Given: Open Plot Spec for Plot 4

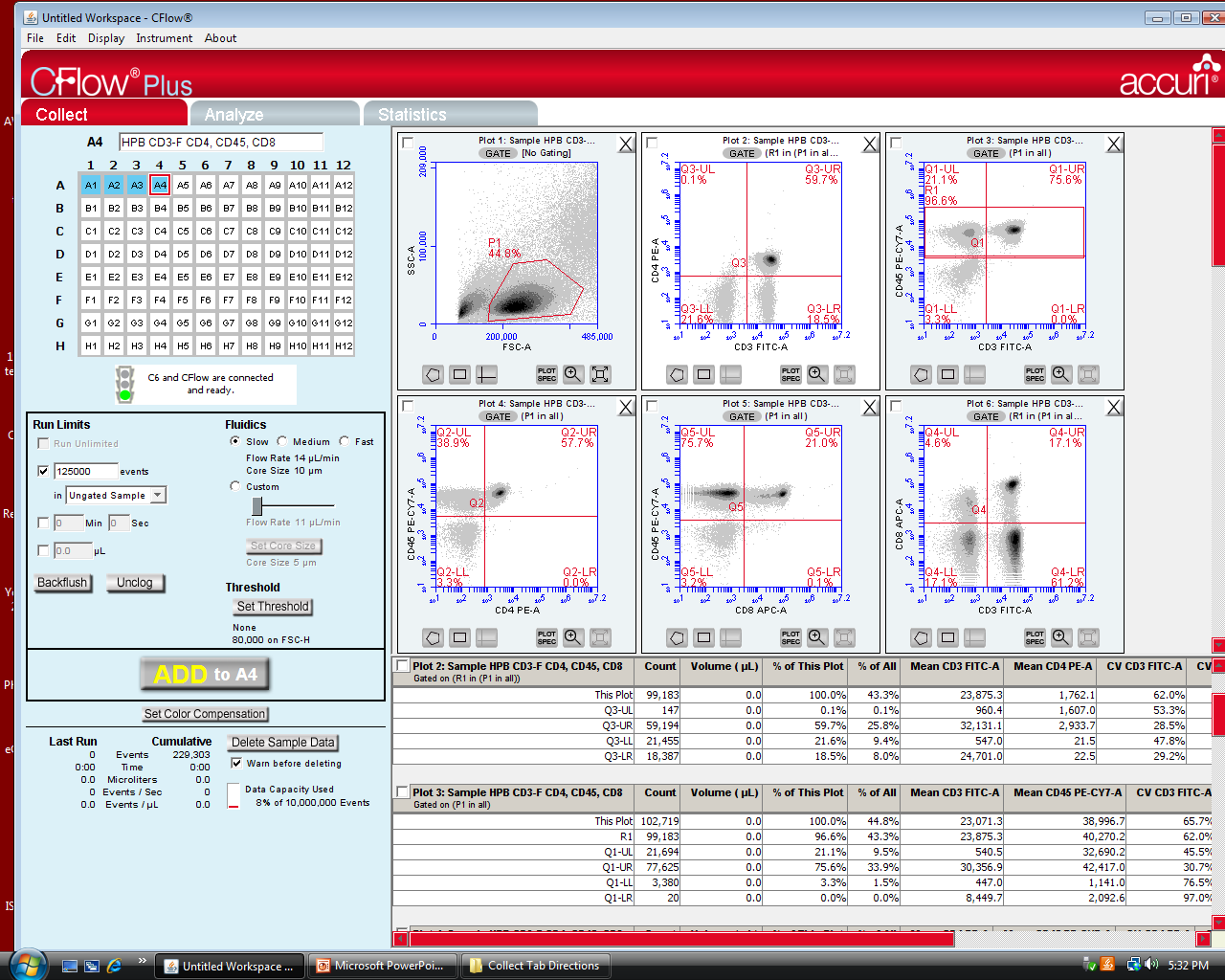Looking at the screenshot, I should coord(546,637).
